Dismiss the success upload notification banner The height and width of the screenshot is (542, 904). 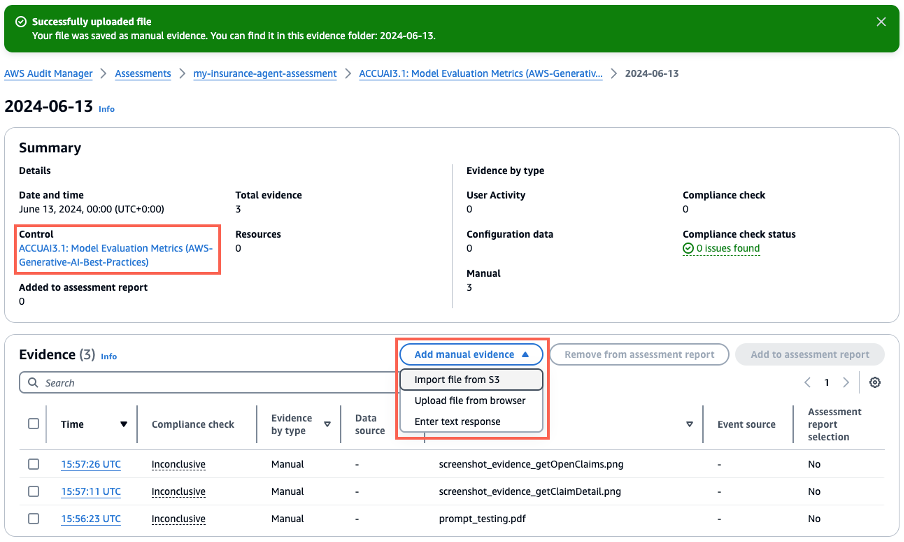pyautogui.click(x=881, y=22)
